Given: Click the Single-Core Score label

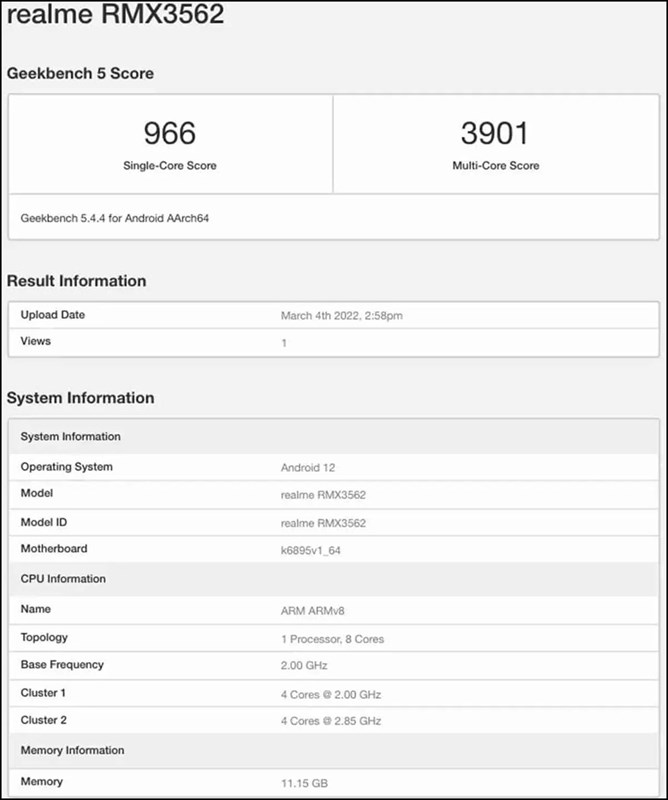Looking at the screenshot, I should pos(170,165).
